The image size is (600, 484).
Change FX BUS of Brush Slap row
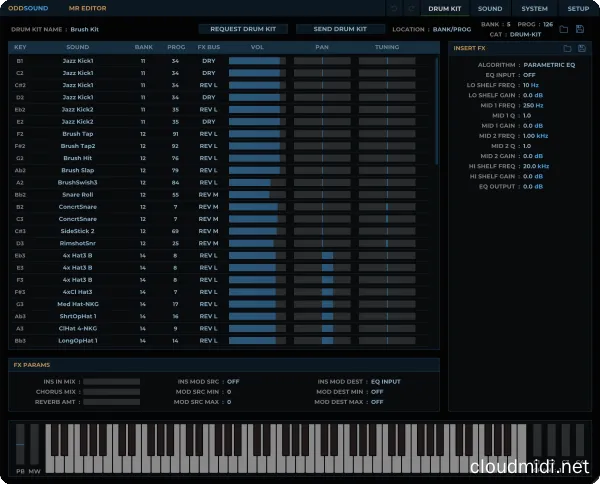point(209,170)
